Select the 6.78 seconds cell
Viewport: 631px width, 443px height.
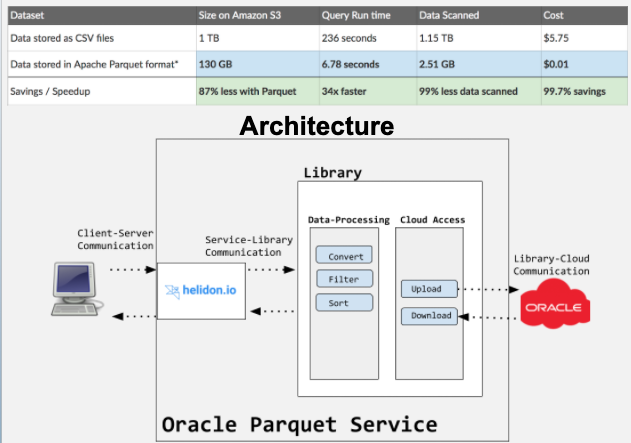368,64
